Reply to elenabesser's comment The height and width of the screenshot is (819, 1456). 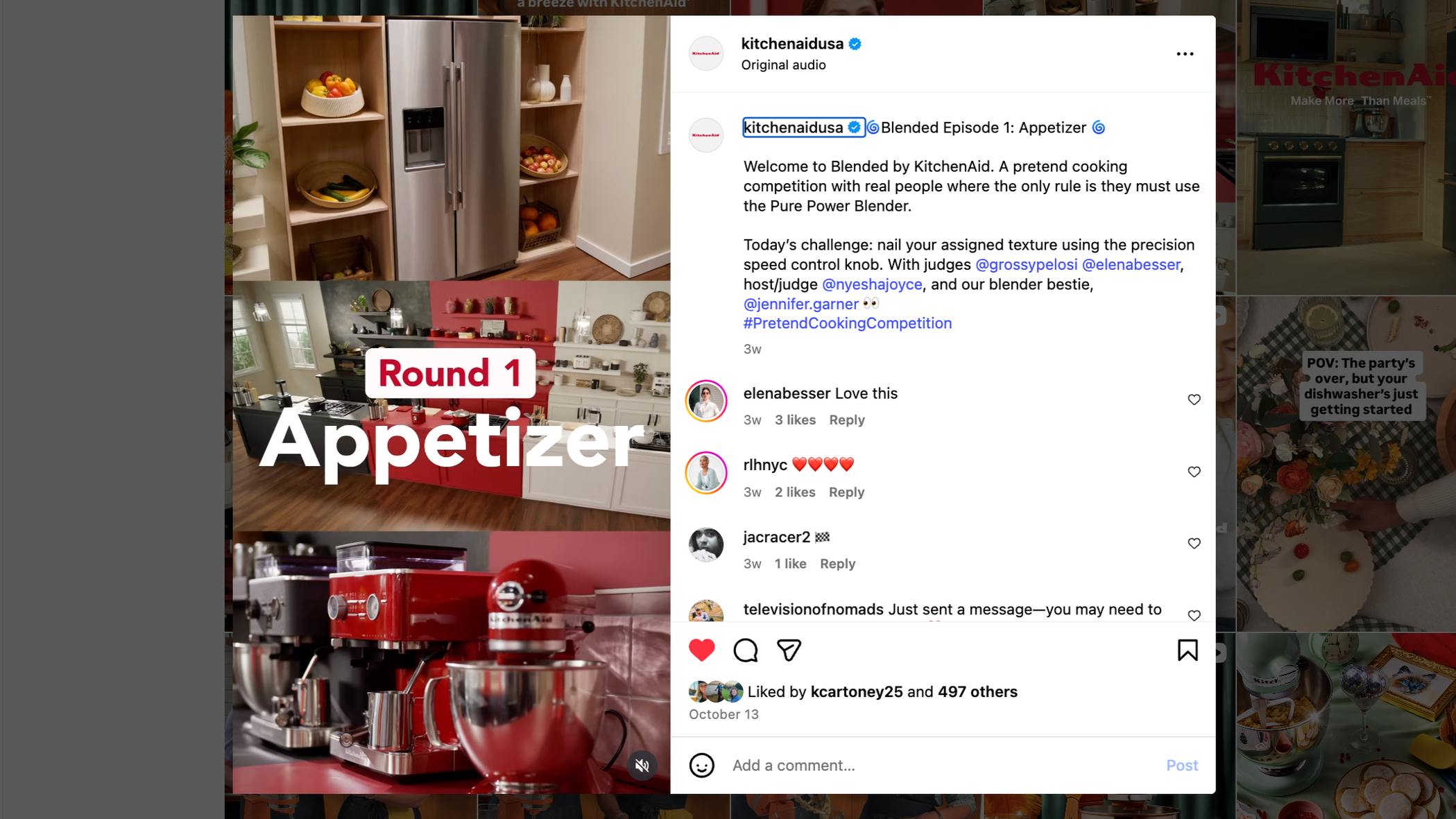click(x=846, y=420)
